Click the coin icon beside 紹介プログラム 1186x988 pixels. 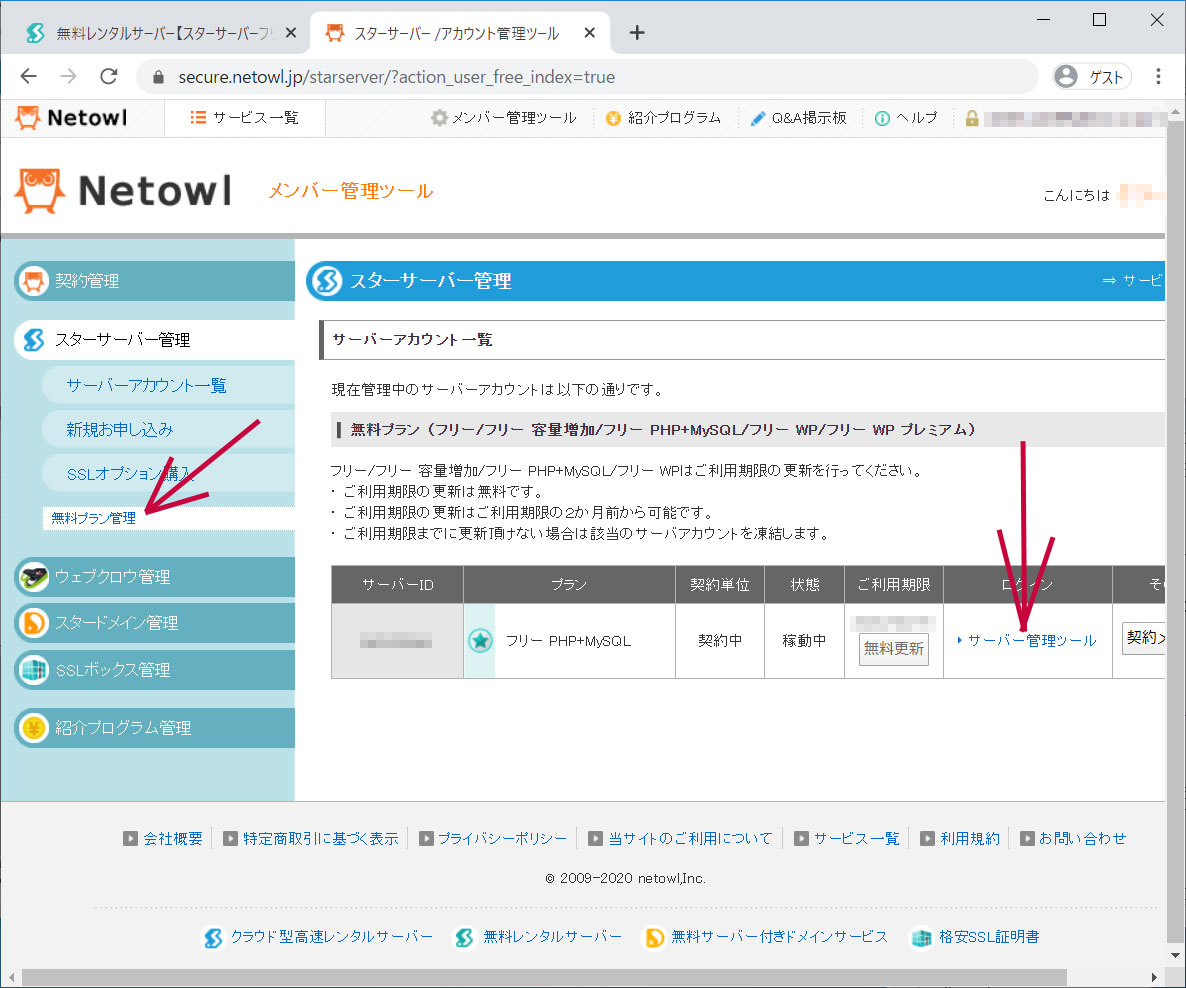tap(613, 118)
